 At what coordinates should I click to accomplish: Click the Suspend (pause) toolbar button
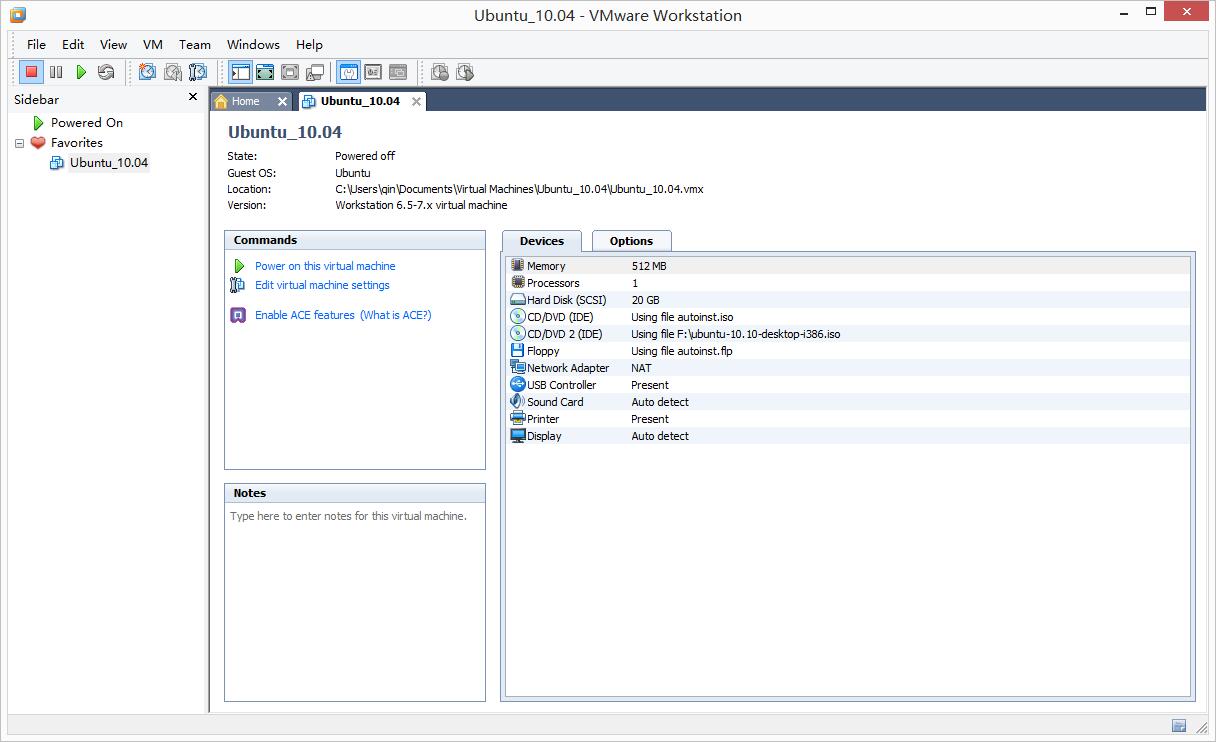pos(56,72)
